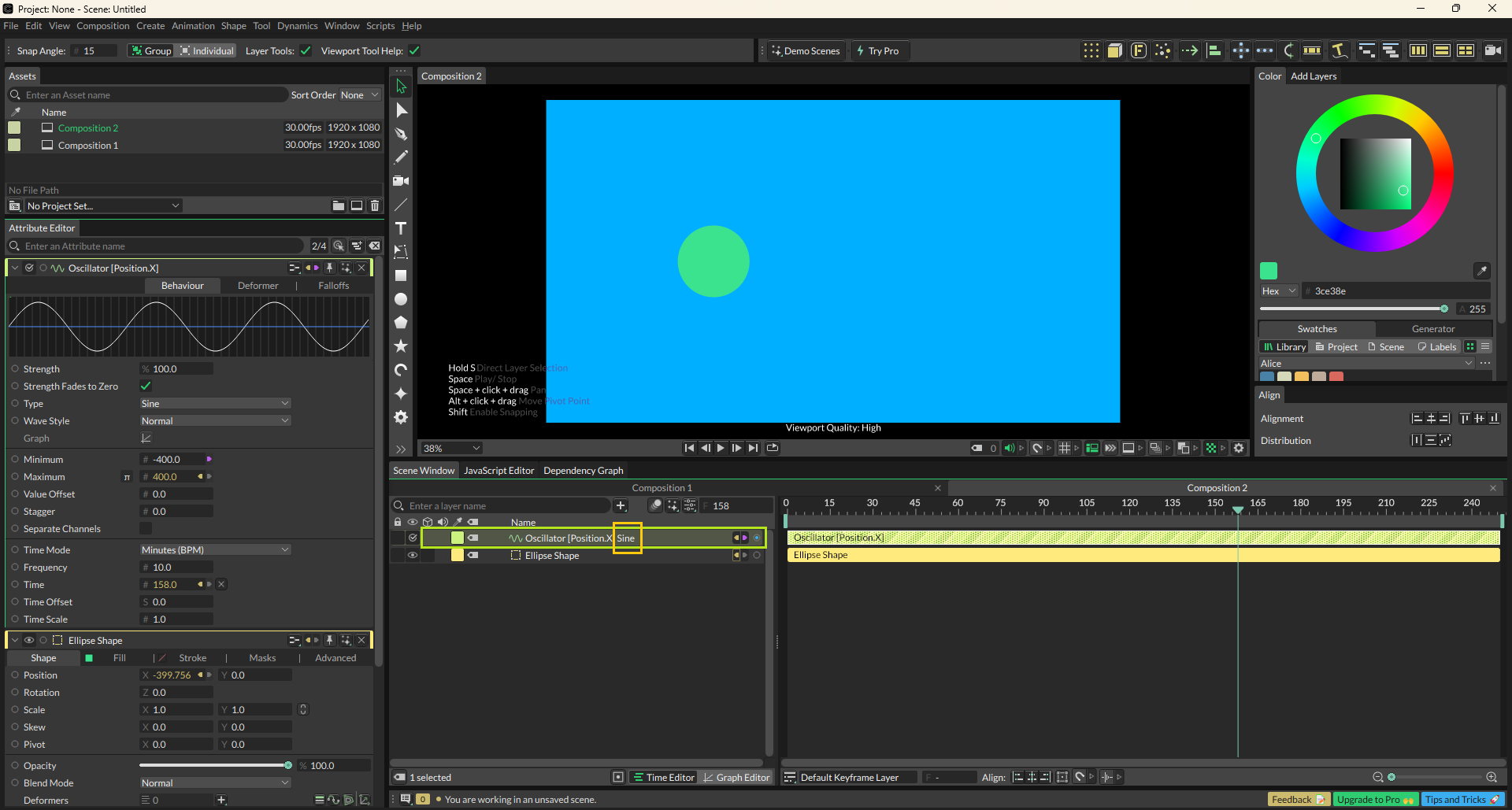
Task: Enable the Separate Channels checkbox
Action: pyautogui.click(x=146, y=529)
